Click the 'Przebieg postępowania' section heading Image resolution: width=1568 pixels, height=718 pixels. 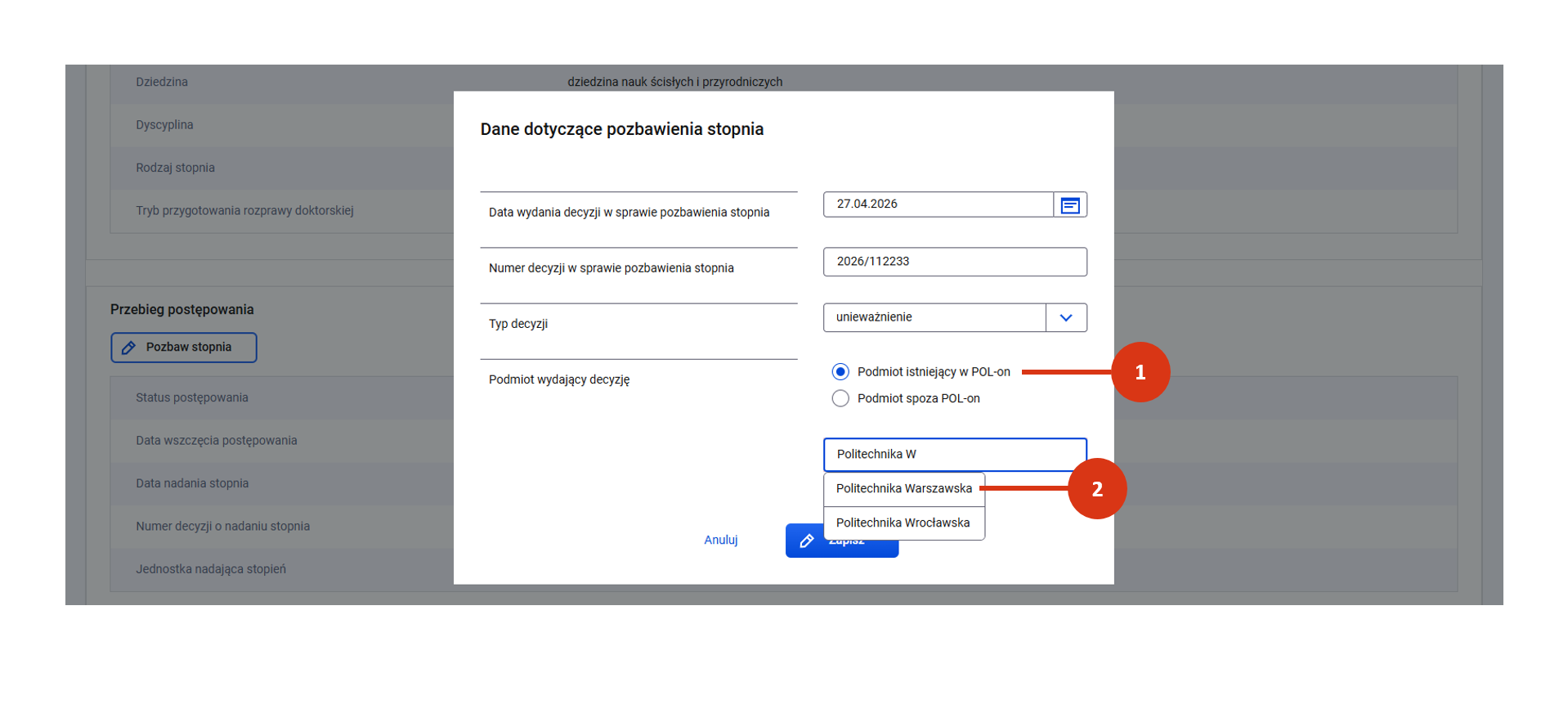(181, 310)
